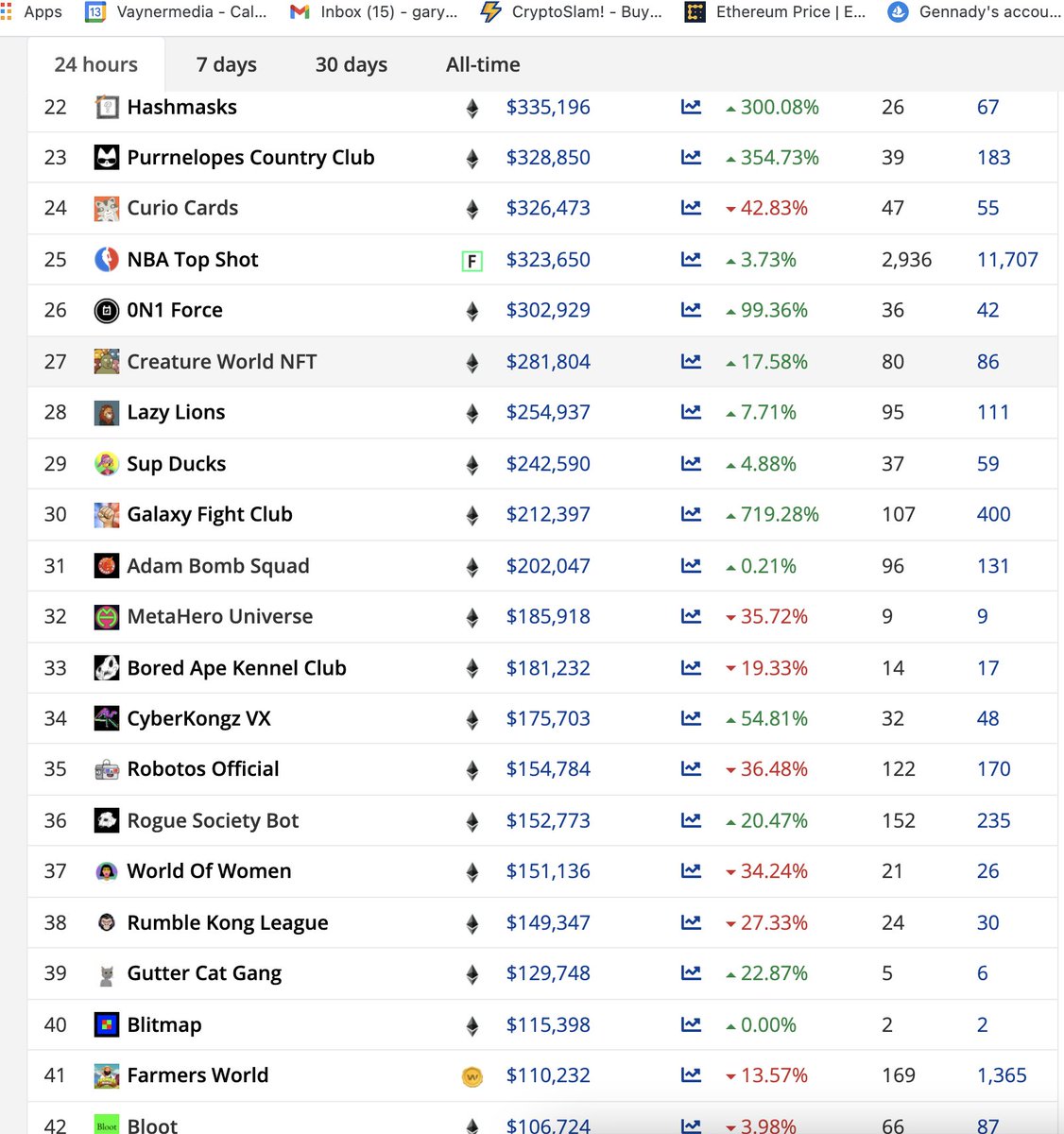This screenshot has height=1134, width=1064.
Task: Click the $281,804 sales value
Action: coord(548,362)
